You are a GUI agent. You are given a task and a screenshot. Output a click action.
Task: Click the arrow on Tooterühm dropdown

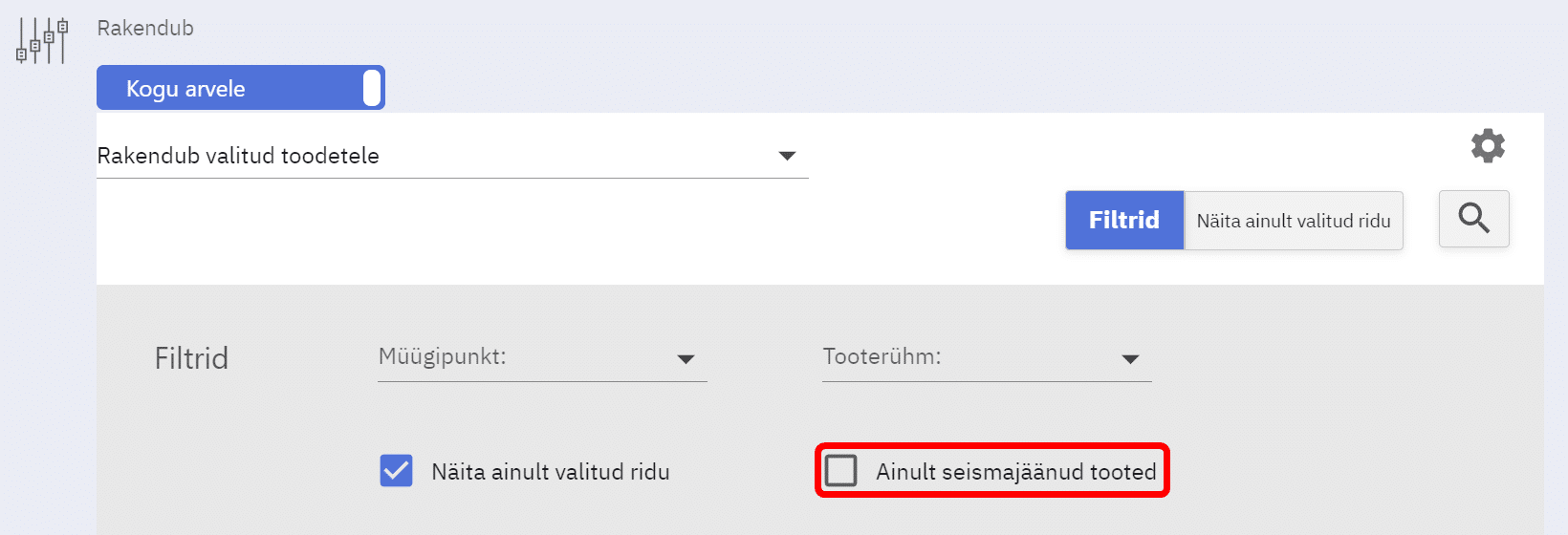tap(1130, 359)
